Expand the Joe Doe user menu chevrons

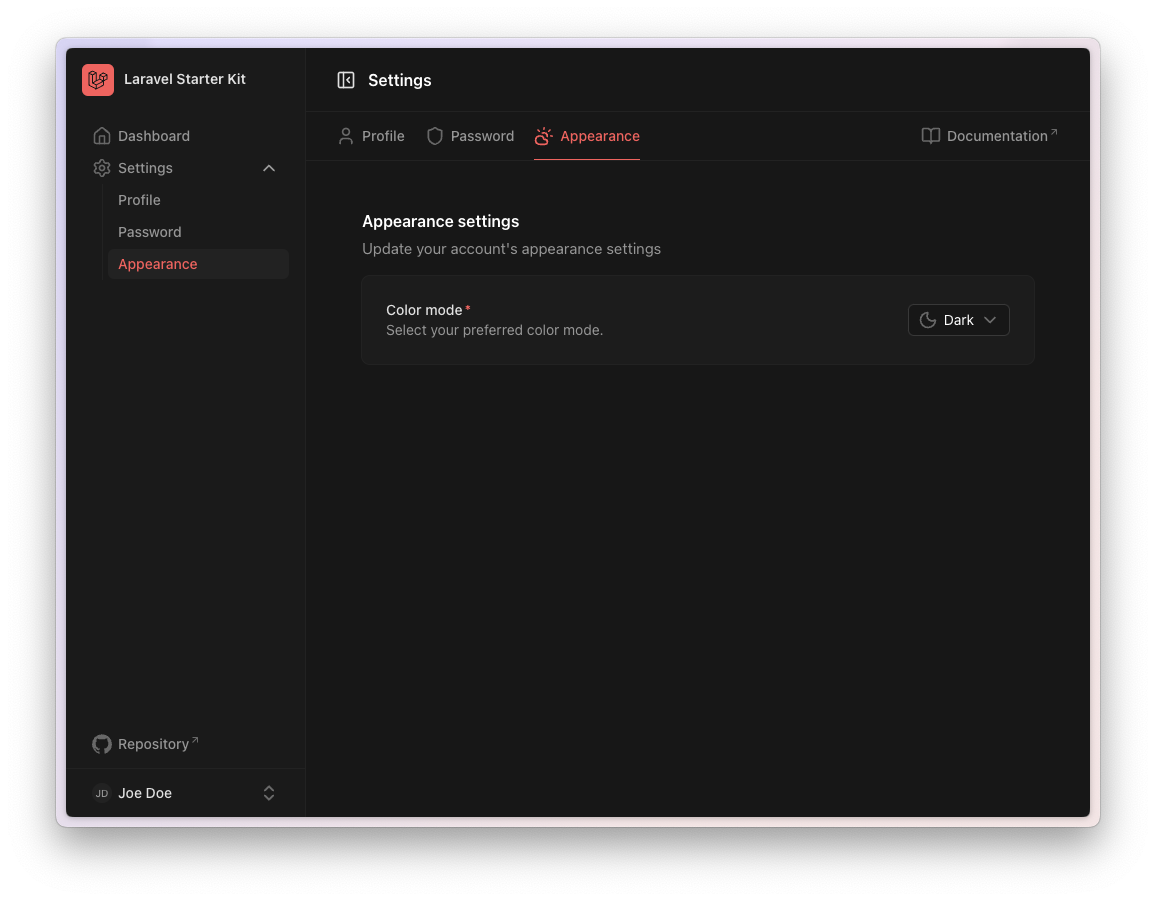269,793
